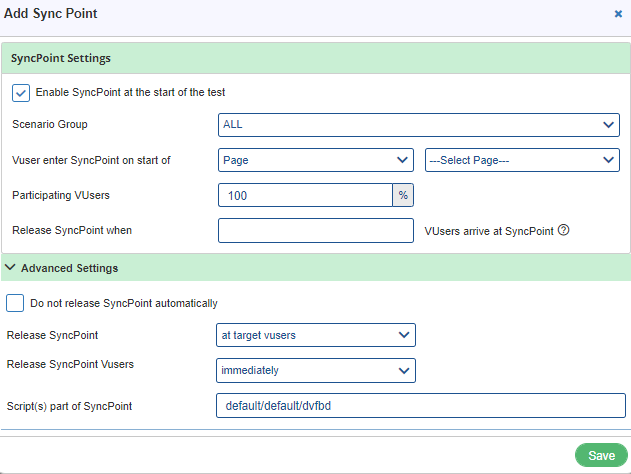Open the Scenario Group dropdown
631x474 pixels.
tap(418, 125)
